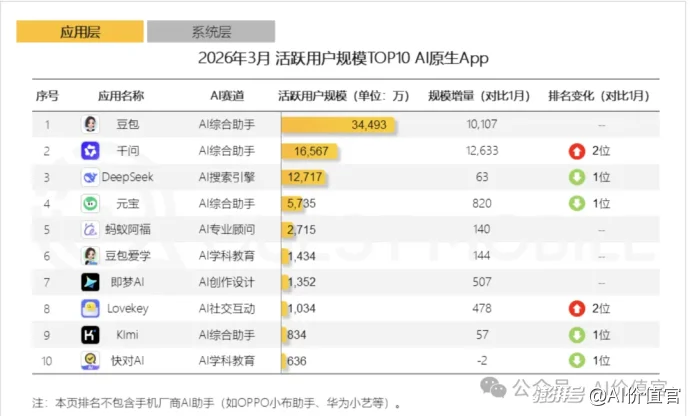The width and height of the screenshot is (690, 416).
Task: Click the DeepSeek whale icon
Action: pyautogui.click(x=90, y=177)
